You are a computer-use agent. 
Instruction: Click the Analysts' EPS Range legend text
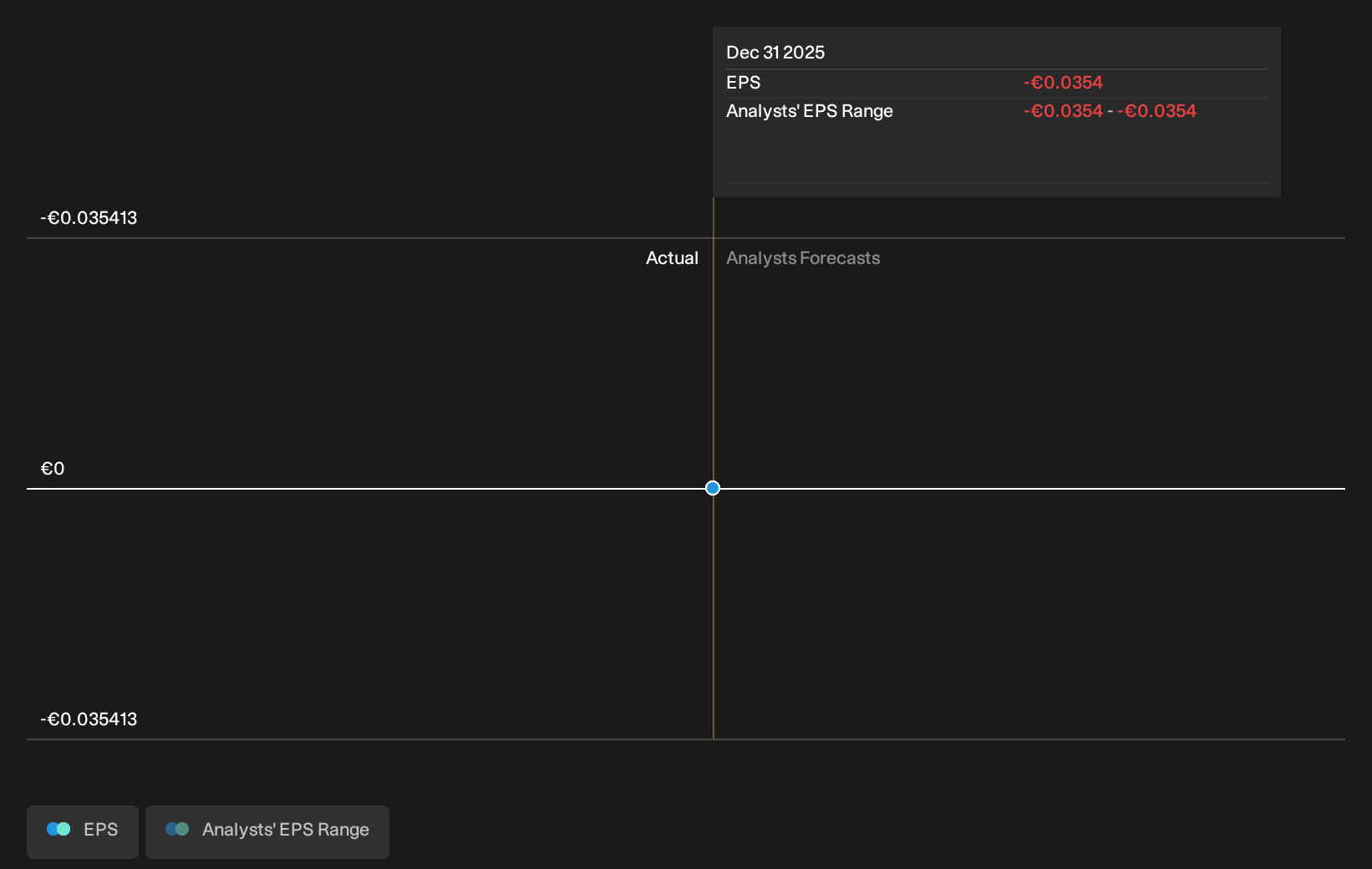(286, 830)
